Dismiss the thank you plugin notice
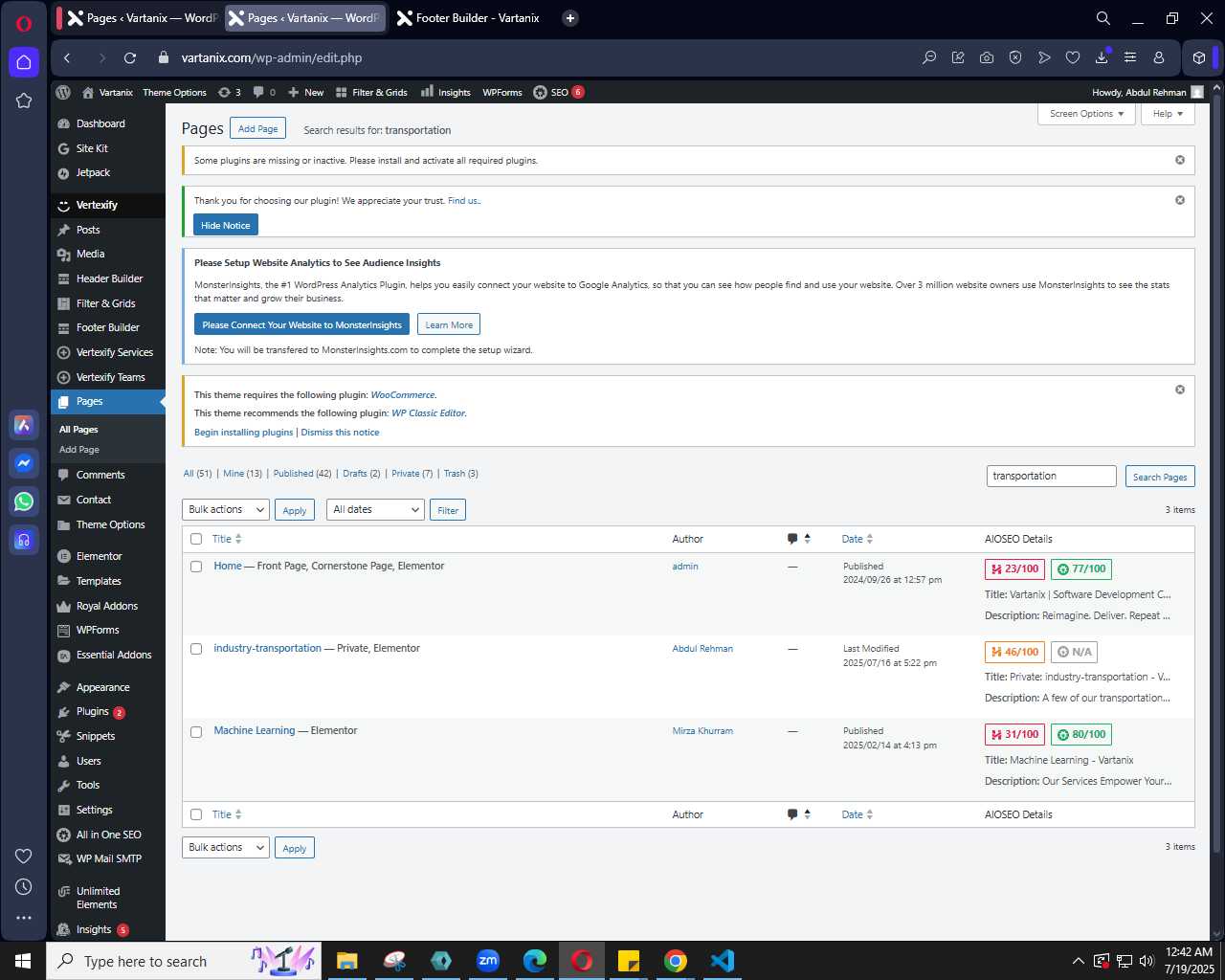1225x980 pixels. [1180, 200]
